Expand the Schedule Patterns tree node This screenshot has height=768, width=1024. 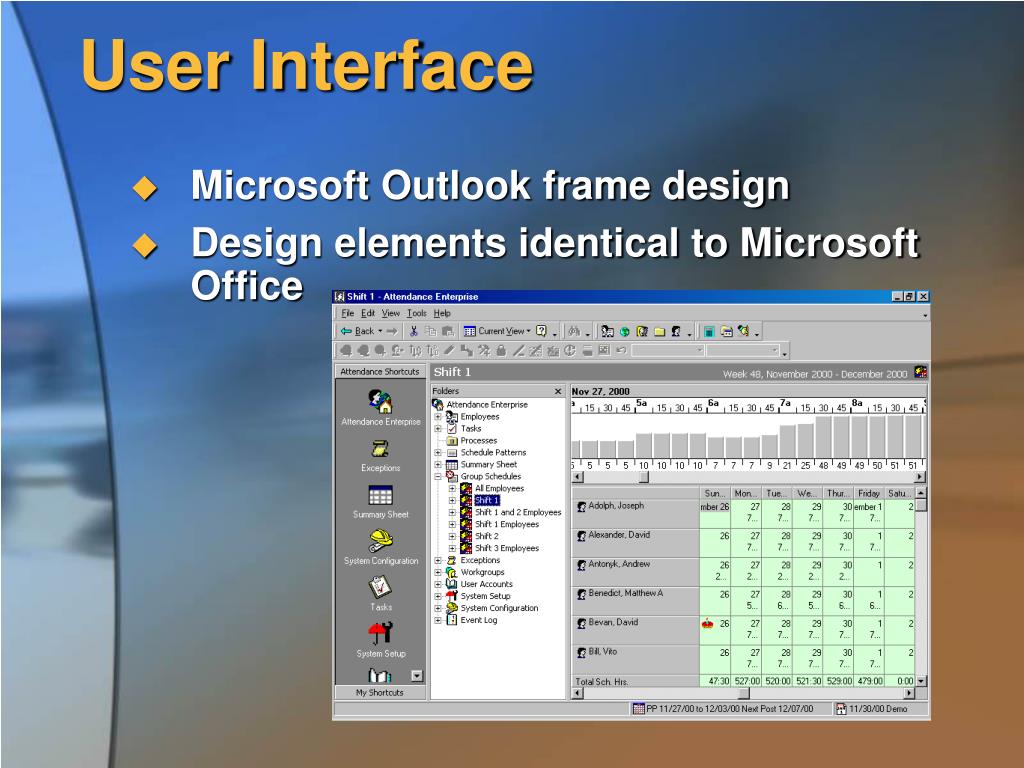(438, 453)
